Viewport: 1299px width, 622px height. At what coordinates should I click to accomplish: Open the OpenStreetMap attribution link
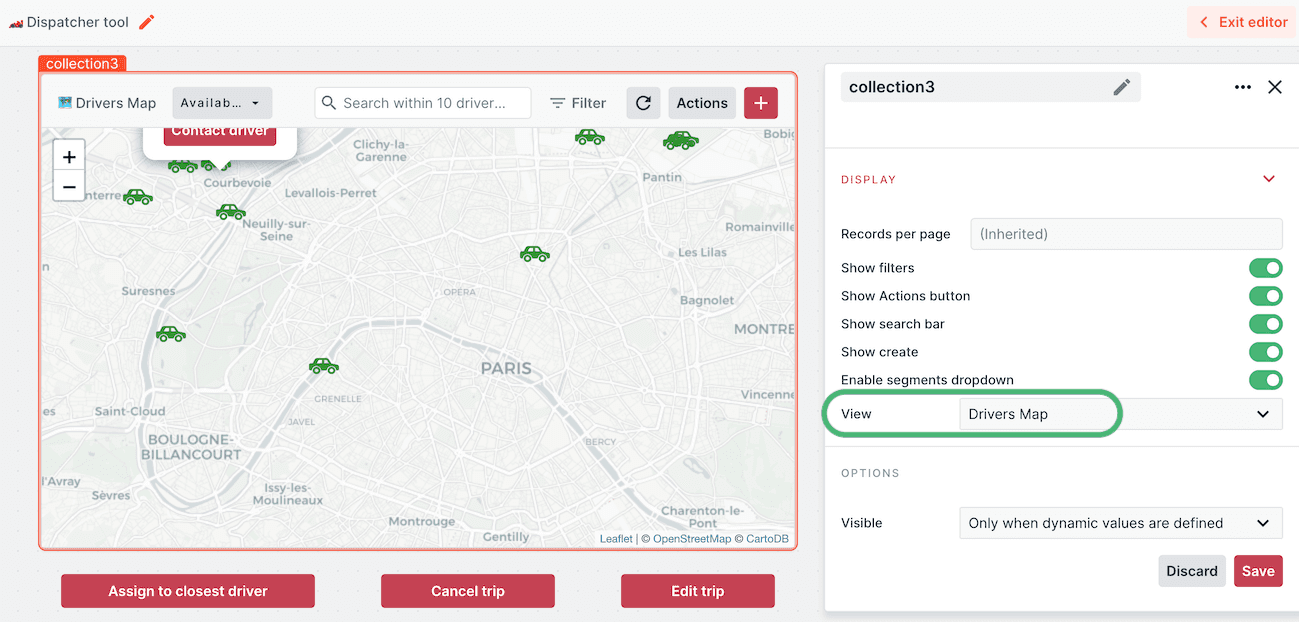pyautogui.click(x=692, y=539)
